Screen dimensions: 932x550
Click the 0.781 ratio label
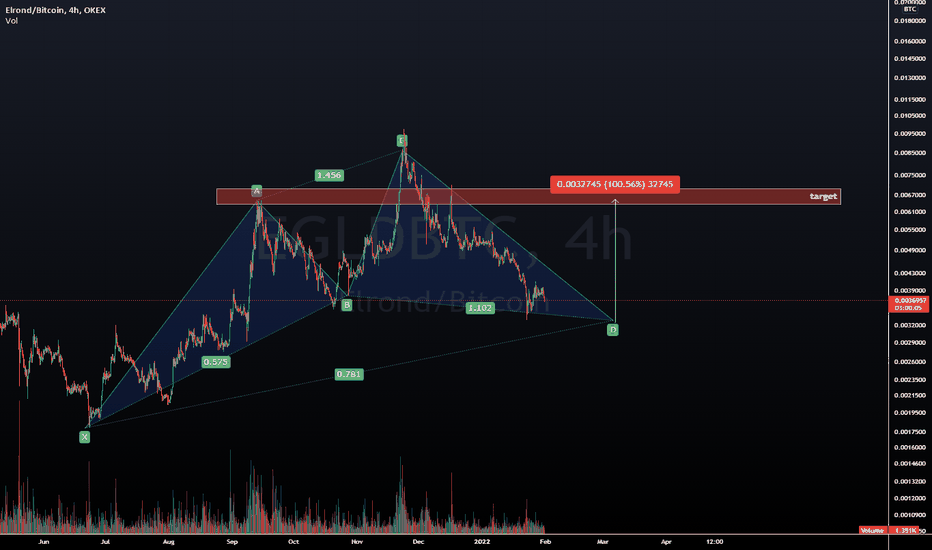click(349, 374)
